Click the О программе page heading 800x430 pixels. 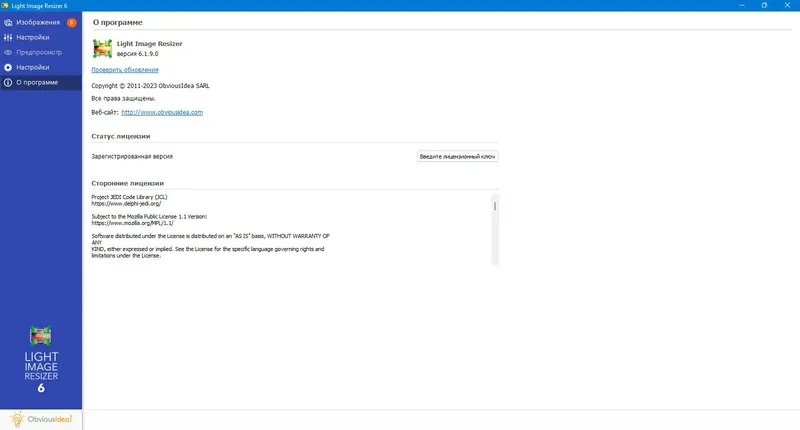[118, 22]
